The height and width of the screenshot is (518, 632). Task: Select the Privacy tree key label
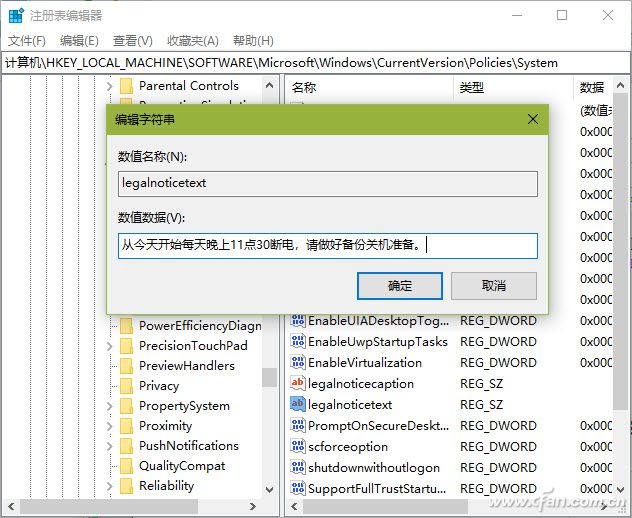point(159,386)
